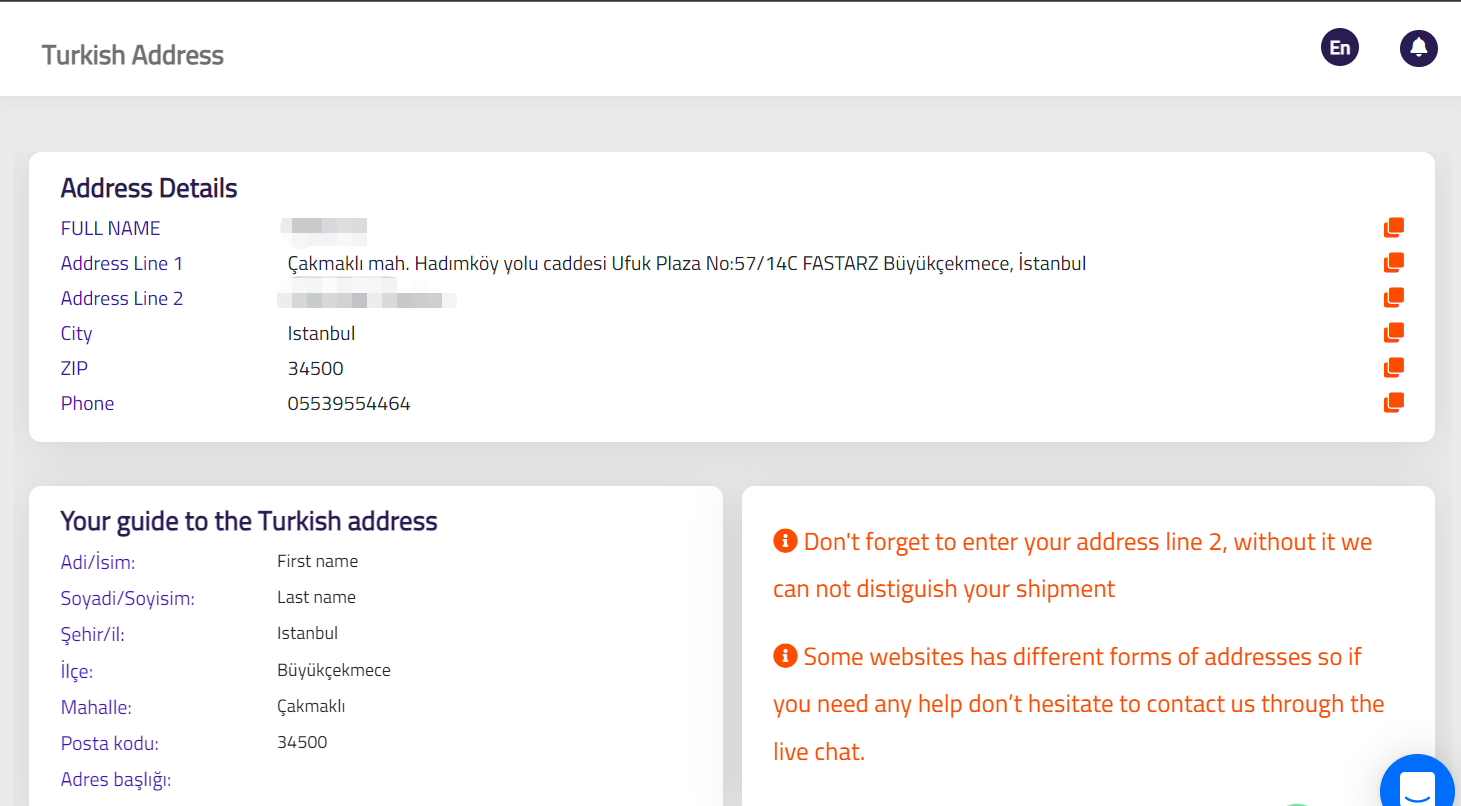The width and height of the screenshot is (1461, 806).
Task: Copy the FULL NAME value
Action: 1394,228
